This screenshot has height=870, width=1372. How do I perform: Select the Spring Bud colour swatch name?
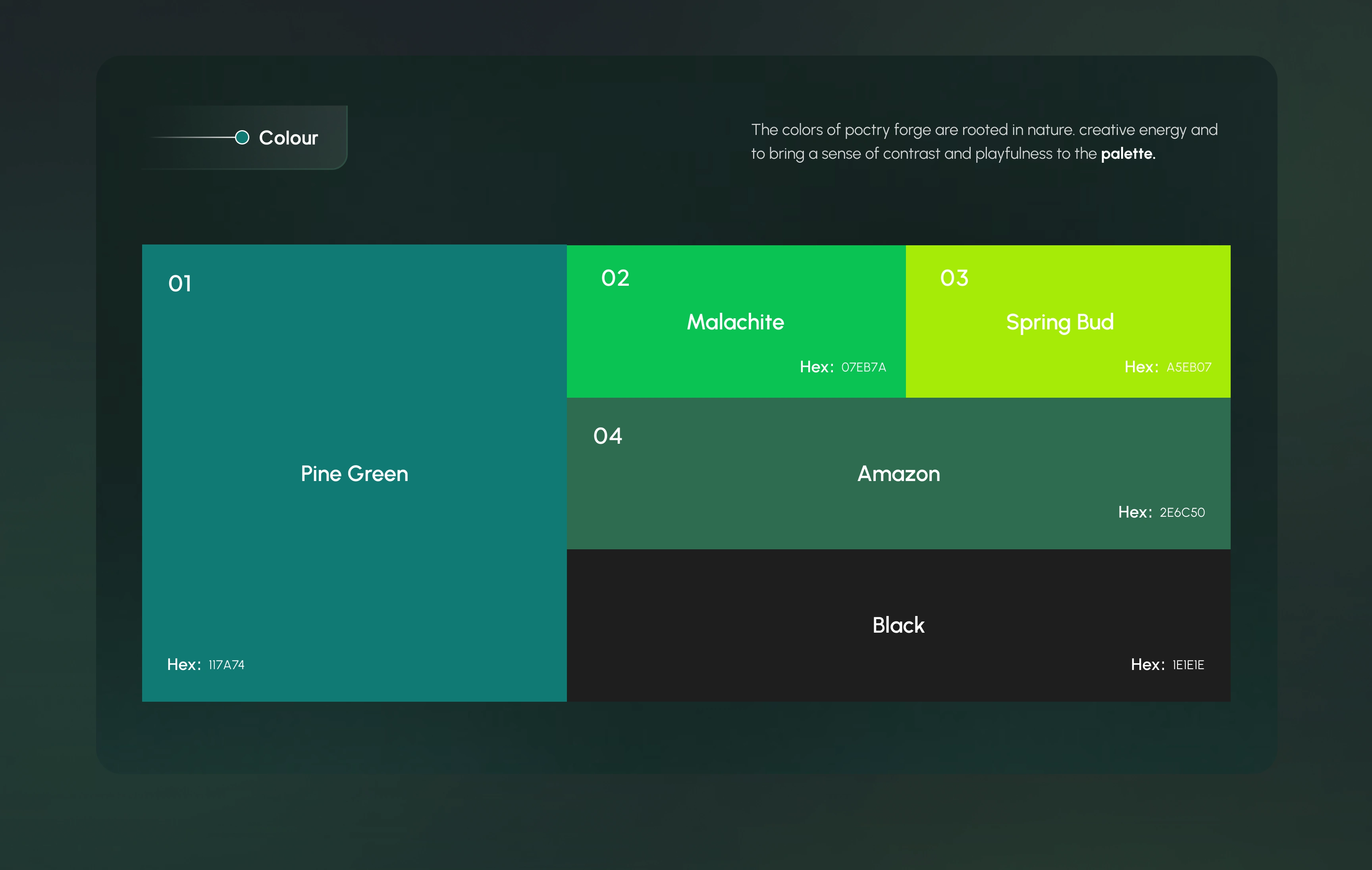[1060, 323]
